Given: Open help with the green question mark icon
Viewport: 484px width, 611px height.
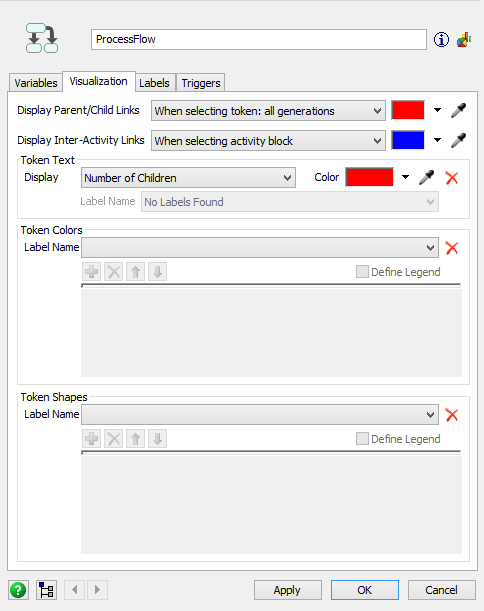Looking at the screenshot, I should point(18,590).
